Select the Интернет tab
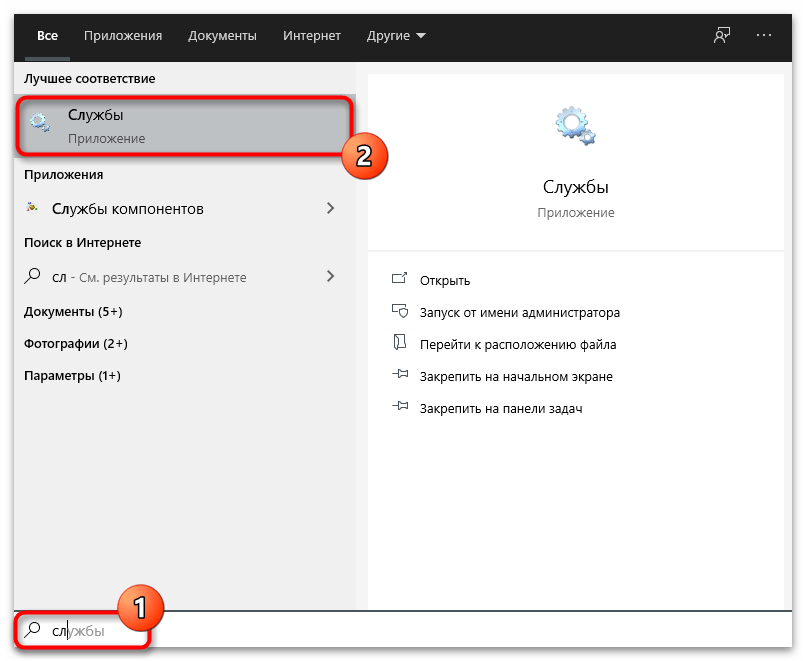Image resolution: width=806 pixels, height=661 pixels. click(x=311, y=36)
